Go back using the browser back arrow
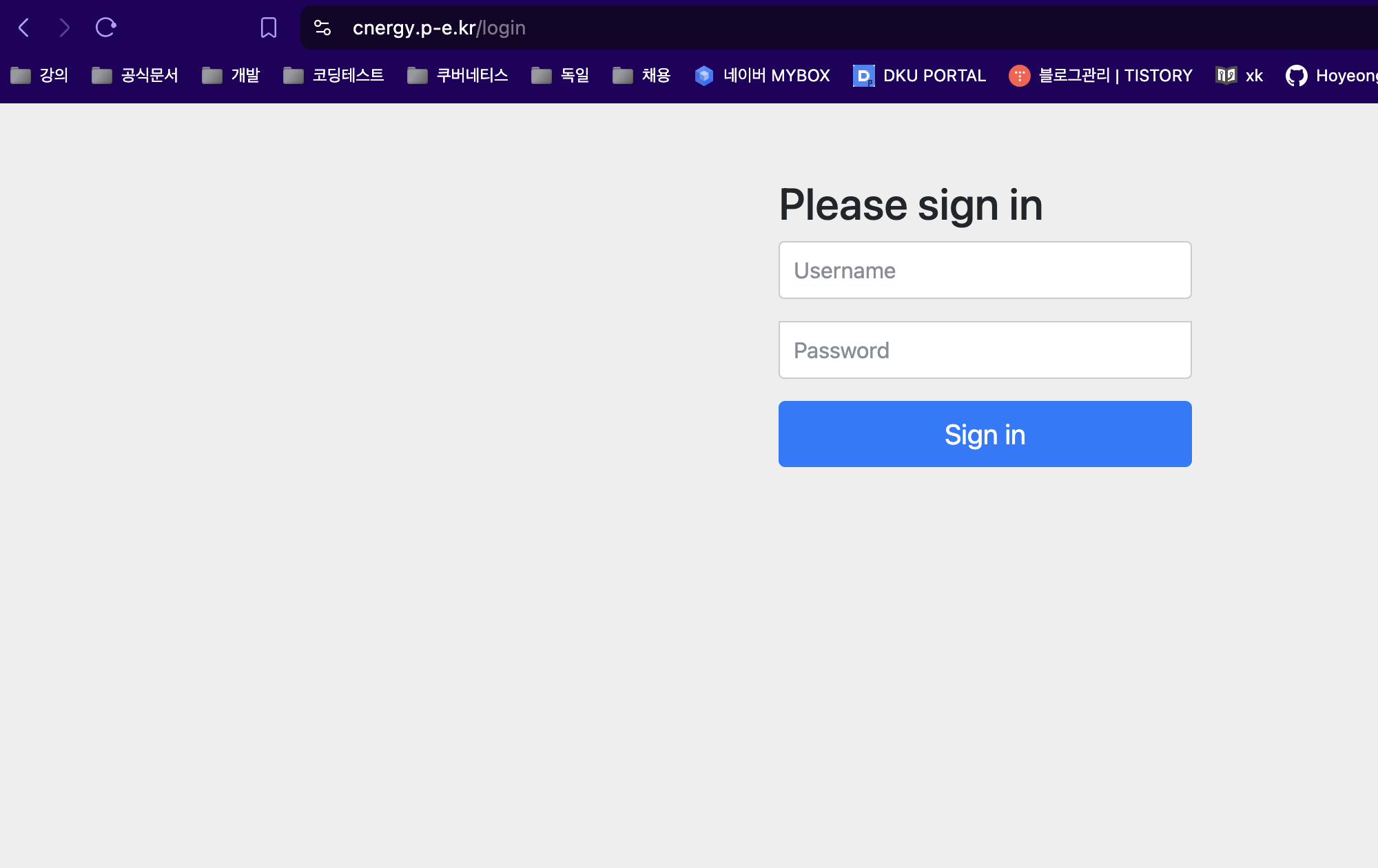 pos(24,28)
